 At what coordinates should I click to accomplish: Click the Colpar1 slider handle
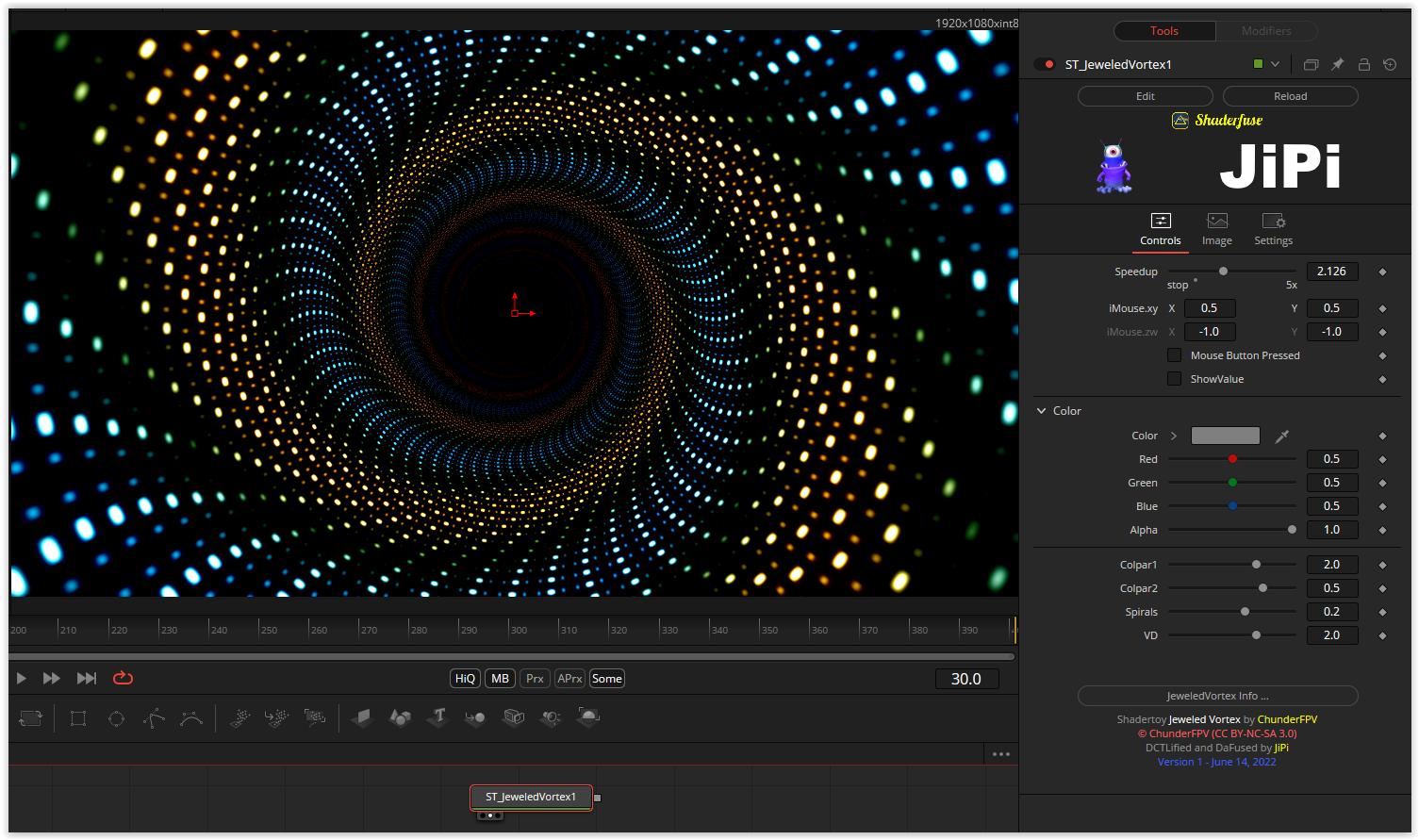tap(1256, 565)
